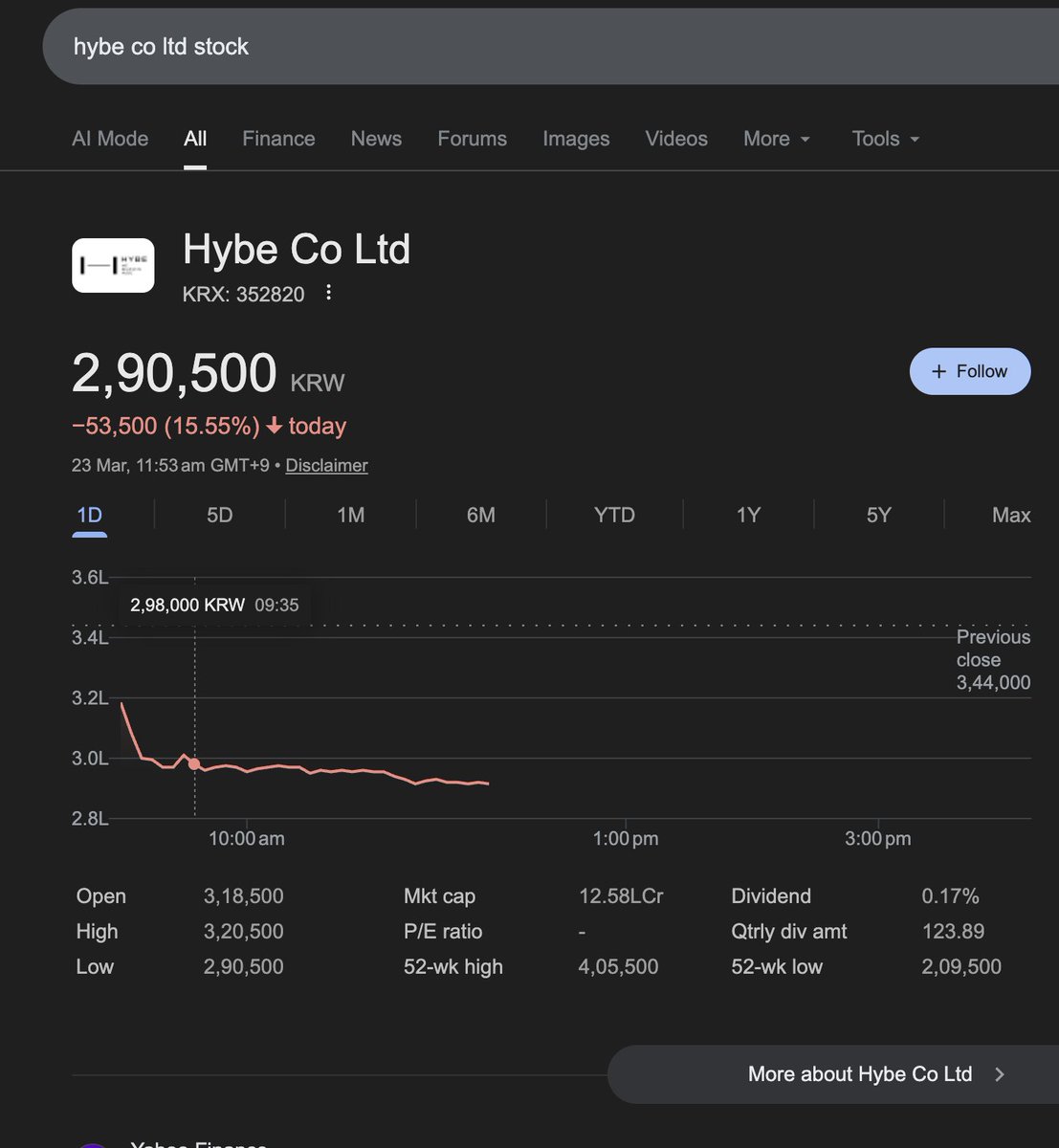Click the Mkt cap value 12.58LCr
Image resolution: width=1059 pixels, height=1148 pixels.
621,896
